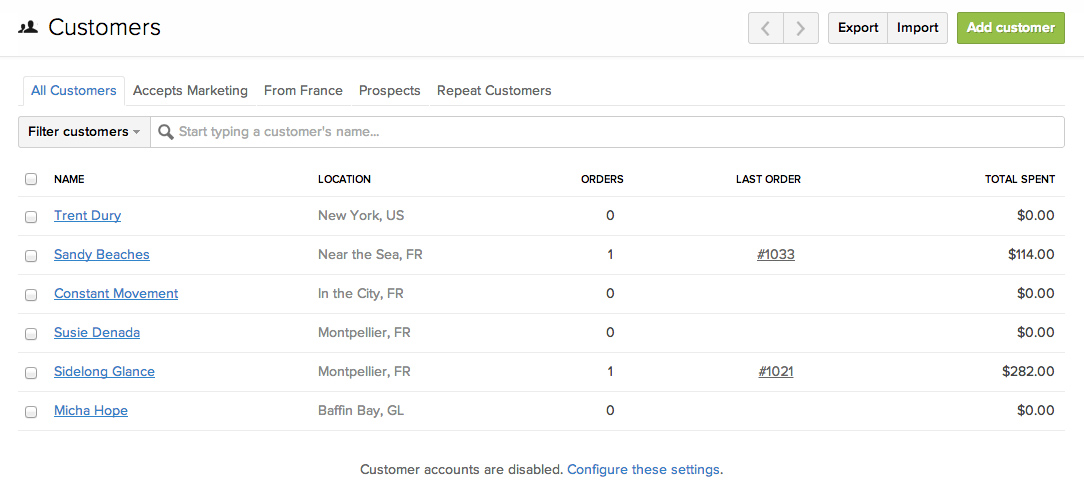Image resolution: width=1084 pixels, height=496 pixels.
Task: Select the Sidelong Glance row checkbox
Action: pos(31,372)
